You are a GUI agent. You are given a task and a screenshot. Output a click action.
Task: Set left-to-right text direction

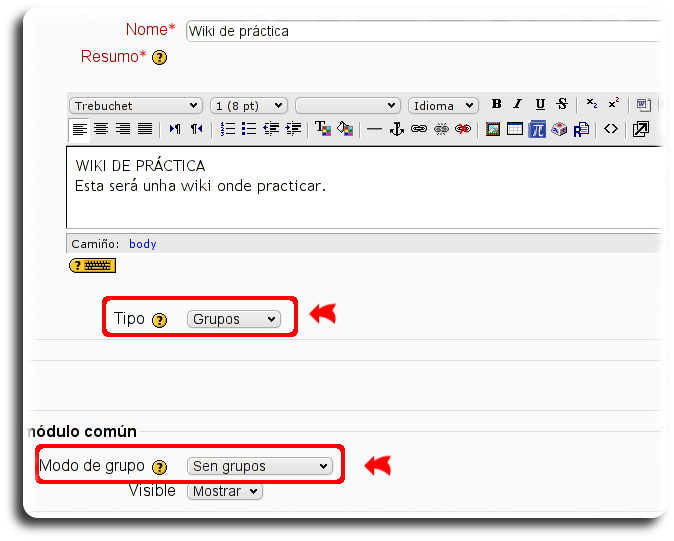(x=175, y=129)
